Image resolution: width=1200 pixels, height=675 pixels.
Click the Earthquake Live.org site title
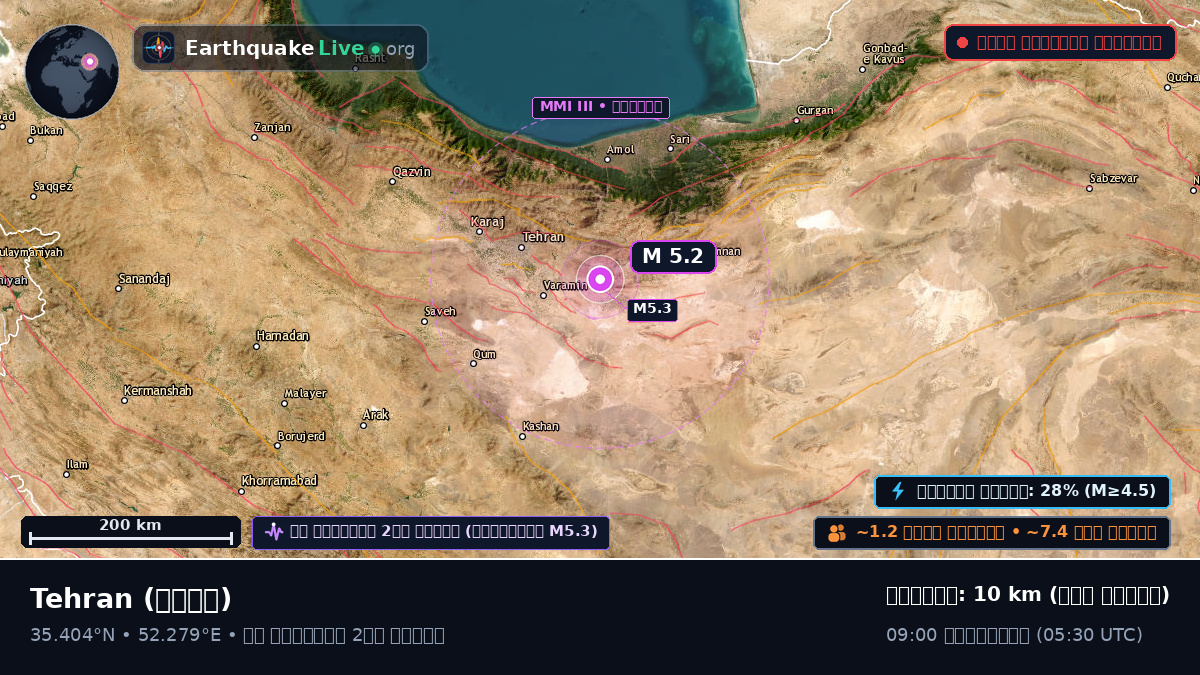tap(300, 49)
